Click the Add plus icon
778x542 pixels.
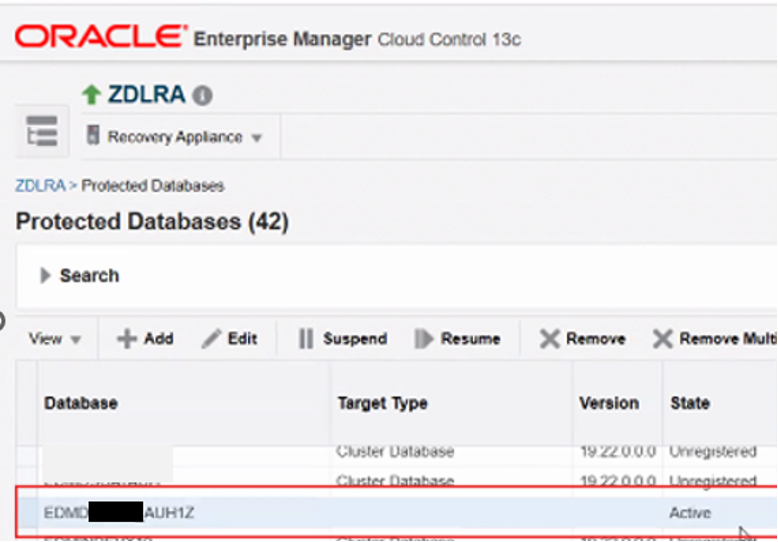(127, 339)
